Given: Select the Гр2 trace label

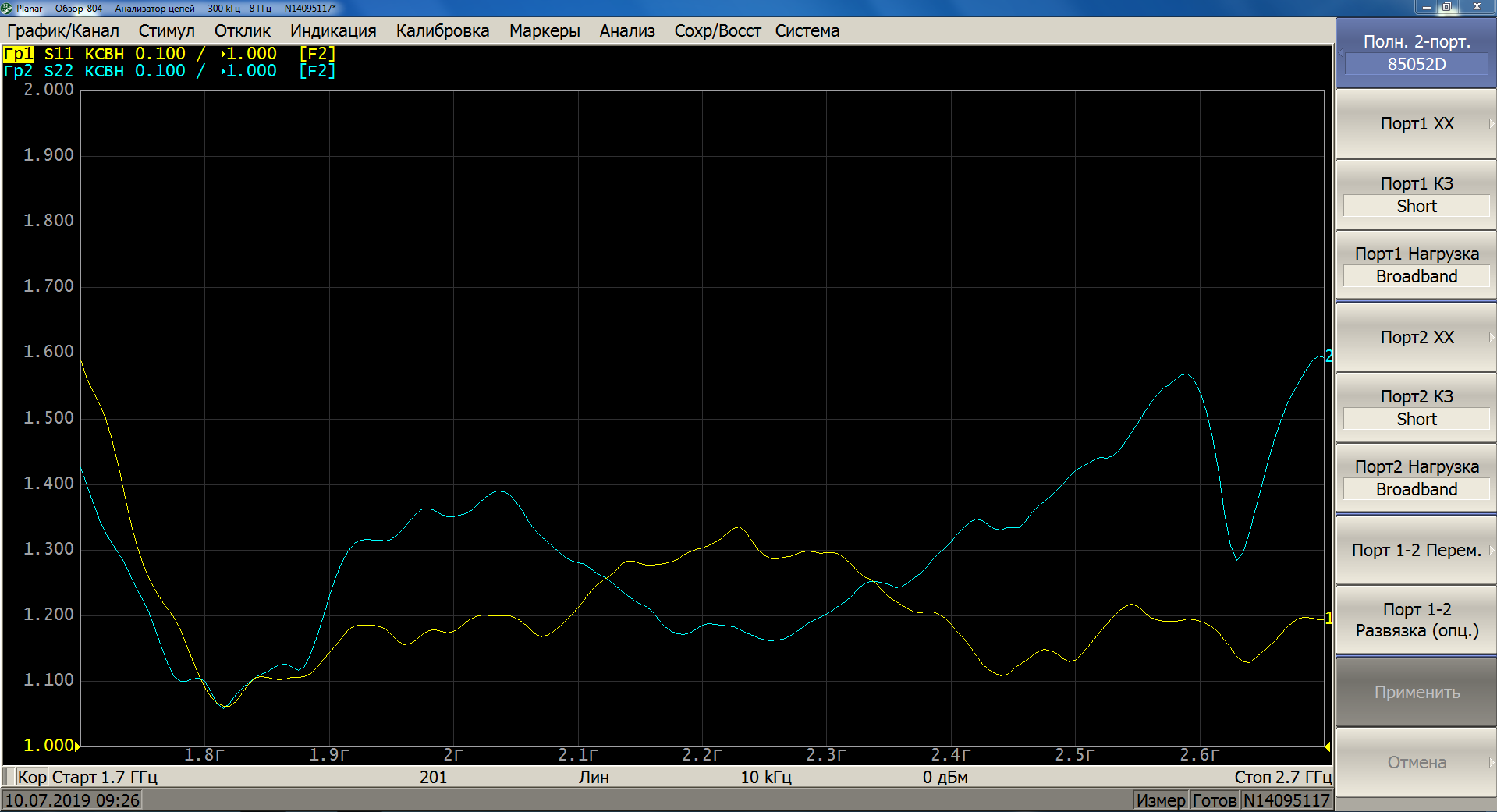Looking at the screenshot, I should click(19, 71).
